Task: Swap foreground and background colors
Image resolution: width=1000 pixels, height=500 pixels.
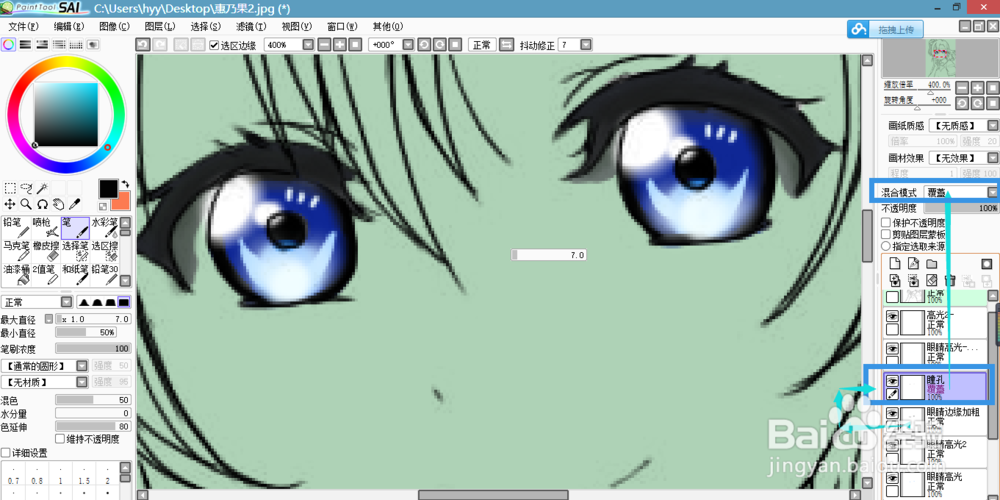Action: click(125, 184)
